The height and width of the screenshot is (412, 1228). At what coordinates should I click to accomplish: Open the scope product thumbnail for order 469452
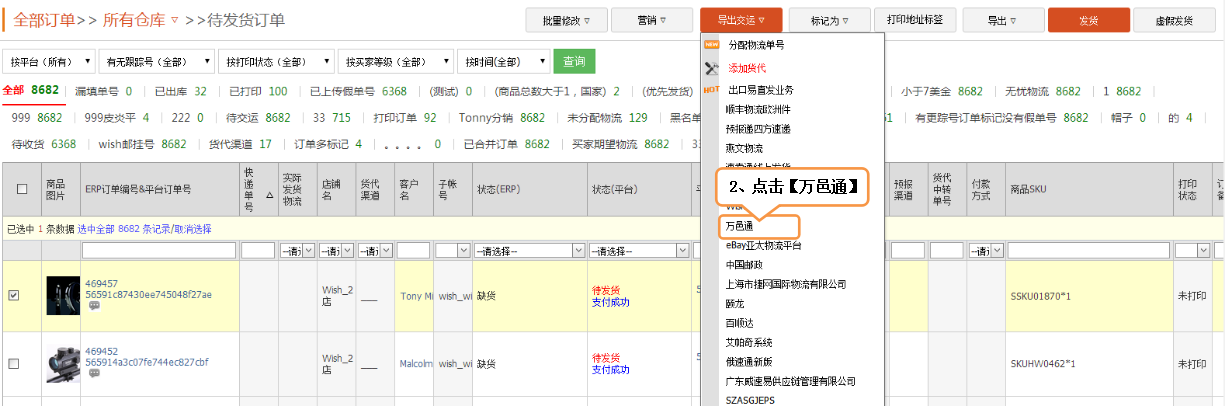pos(62,364)
